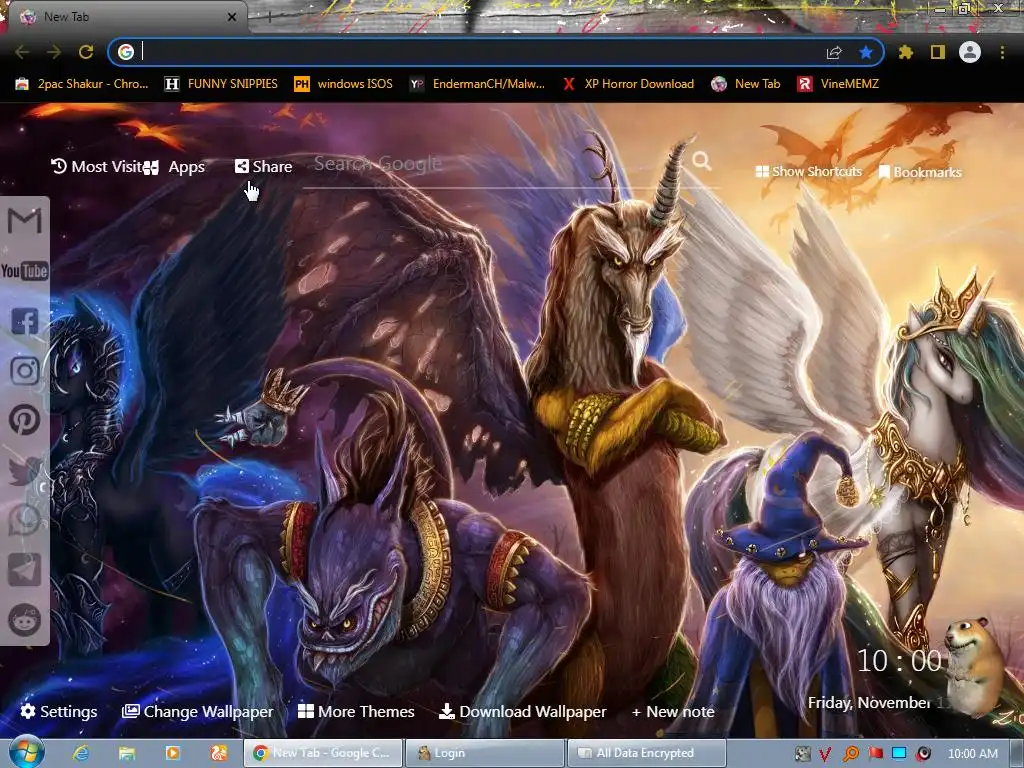
Task: Open Windows Explorer from the taskbar
Action: click(127, 753)
